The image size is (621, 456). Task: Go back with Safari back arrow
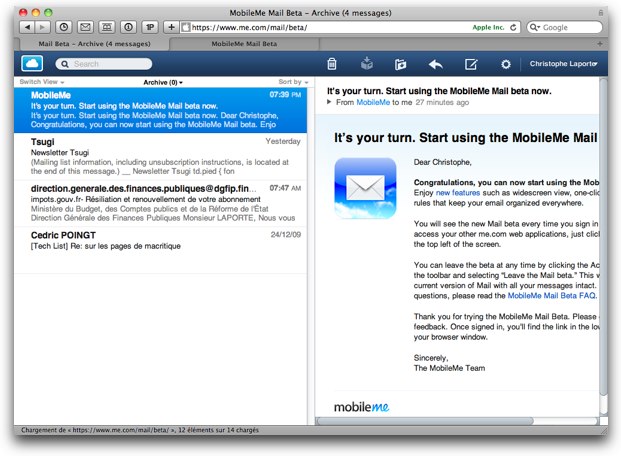tap(27, 27)
